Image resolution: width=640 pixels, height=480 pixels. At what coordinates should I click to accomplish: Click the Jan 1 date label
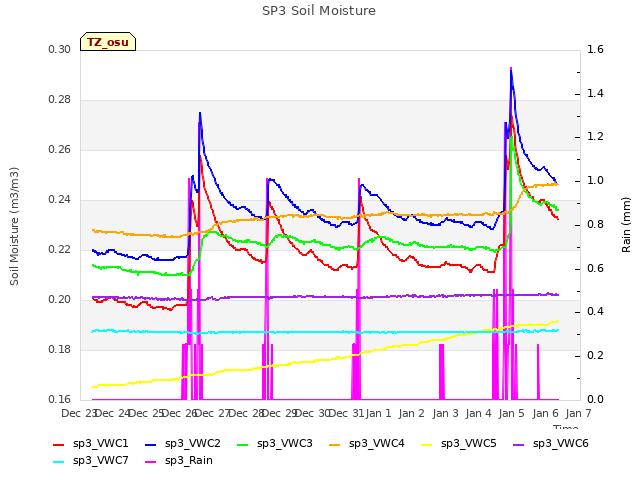tap(378, 413)
